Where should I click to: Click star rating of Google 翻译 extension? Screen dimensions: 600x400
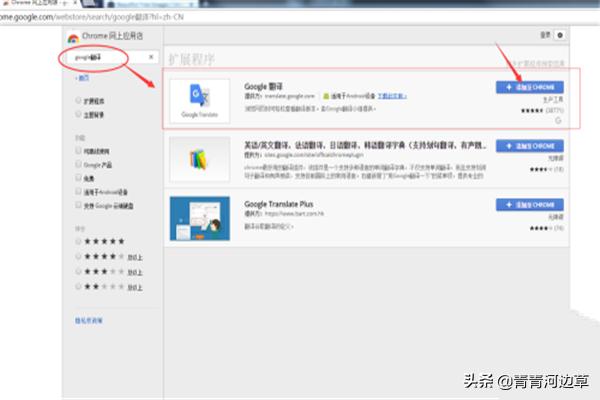pyautogui.click(x=530, y=110)
